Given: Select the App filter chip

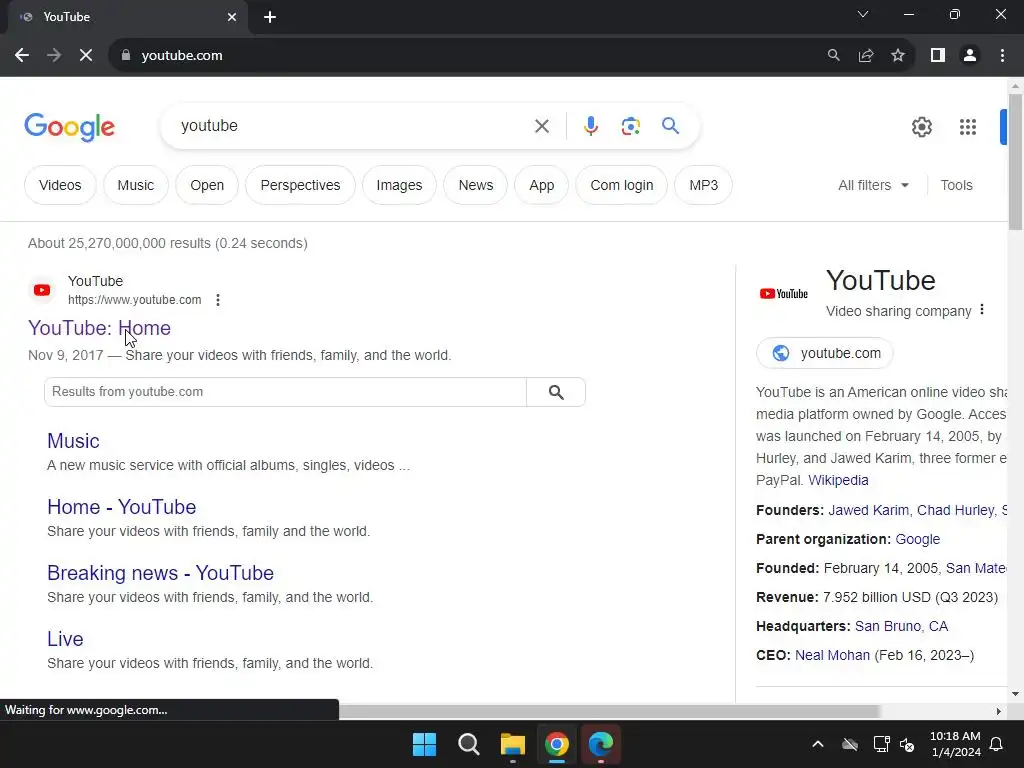Looking at the screenshot, I should pos(541,185).
